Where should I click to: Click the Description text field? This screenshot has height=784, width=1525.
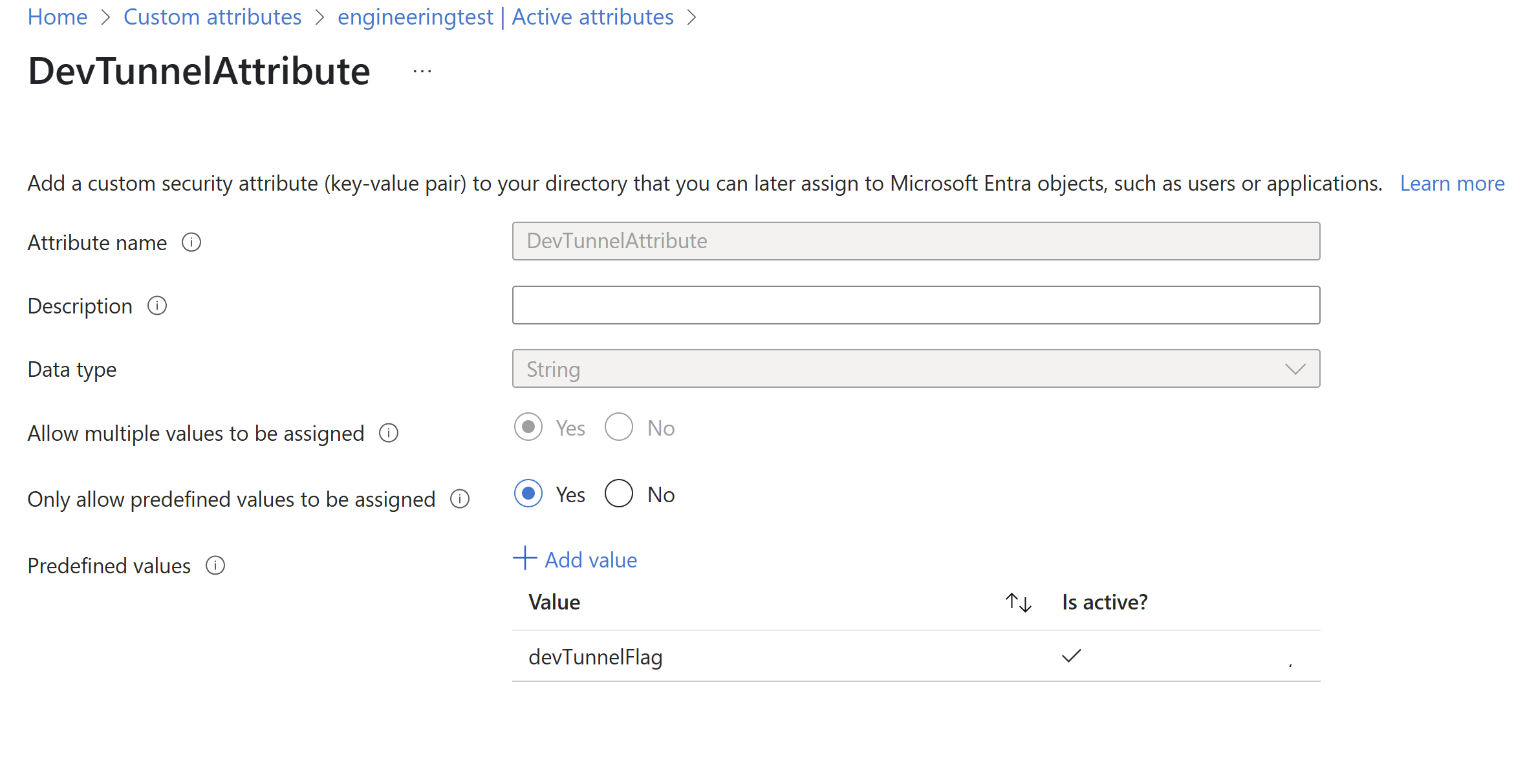click(x=916, y=305)
